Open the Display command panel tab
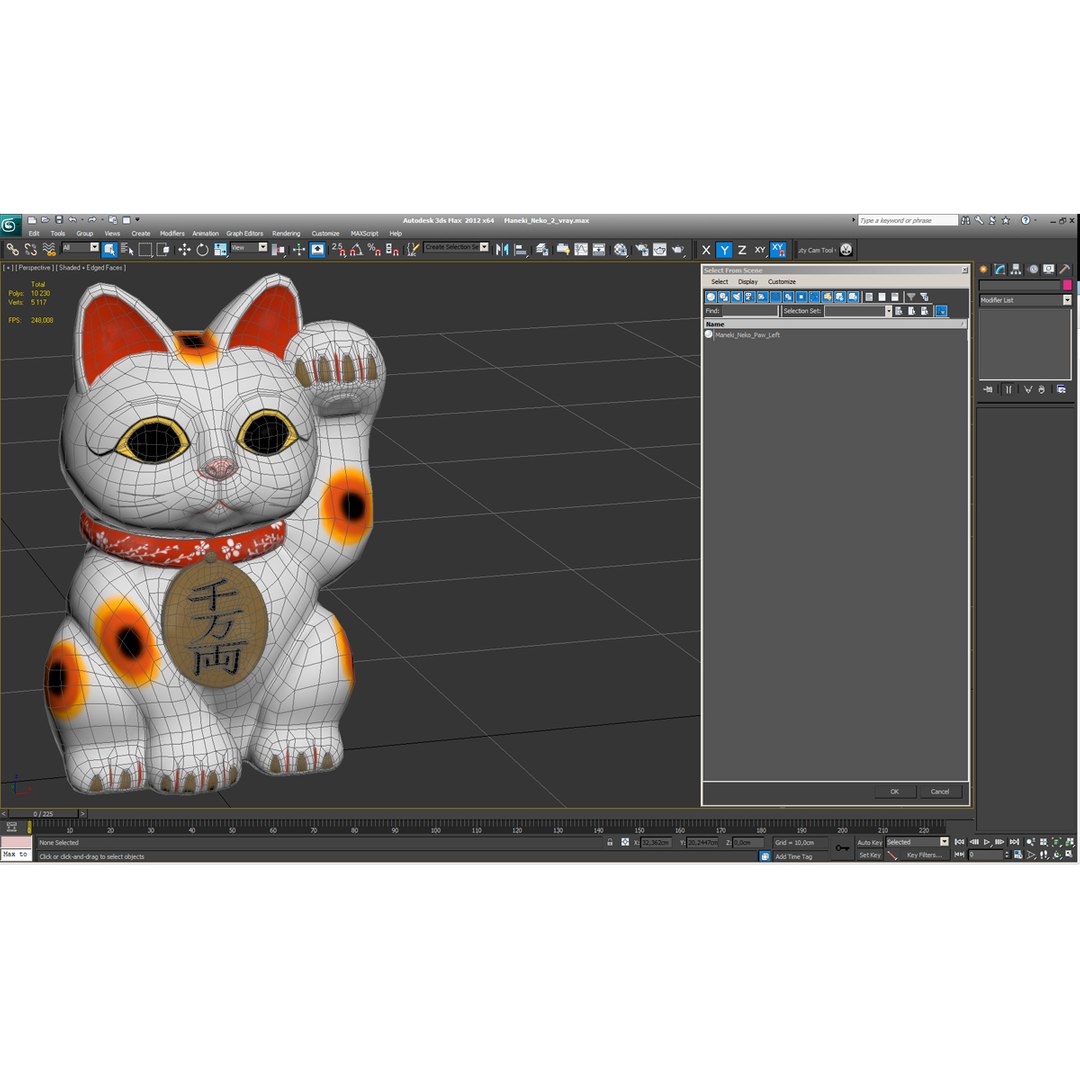1080x1080 pixels. click(1048, 269)
